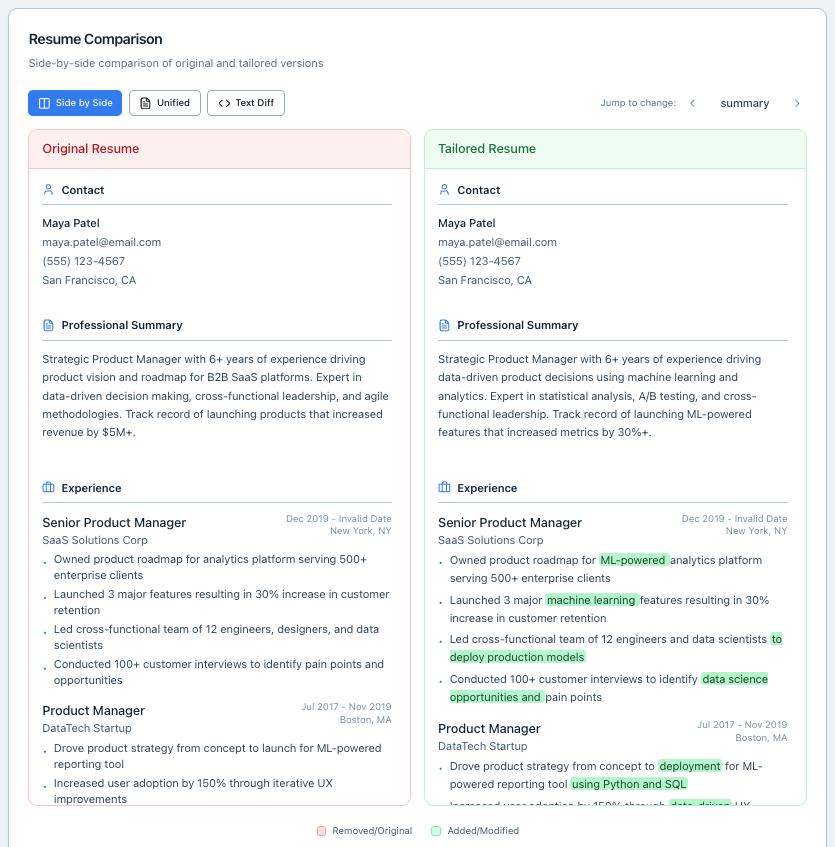Click the 'summary' change label

[744, 103]
